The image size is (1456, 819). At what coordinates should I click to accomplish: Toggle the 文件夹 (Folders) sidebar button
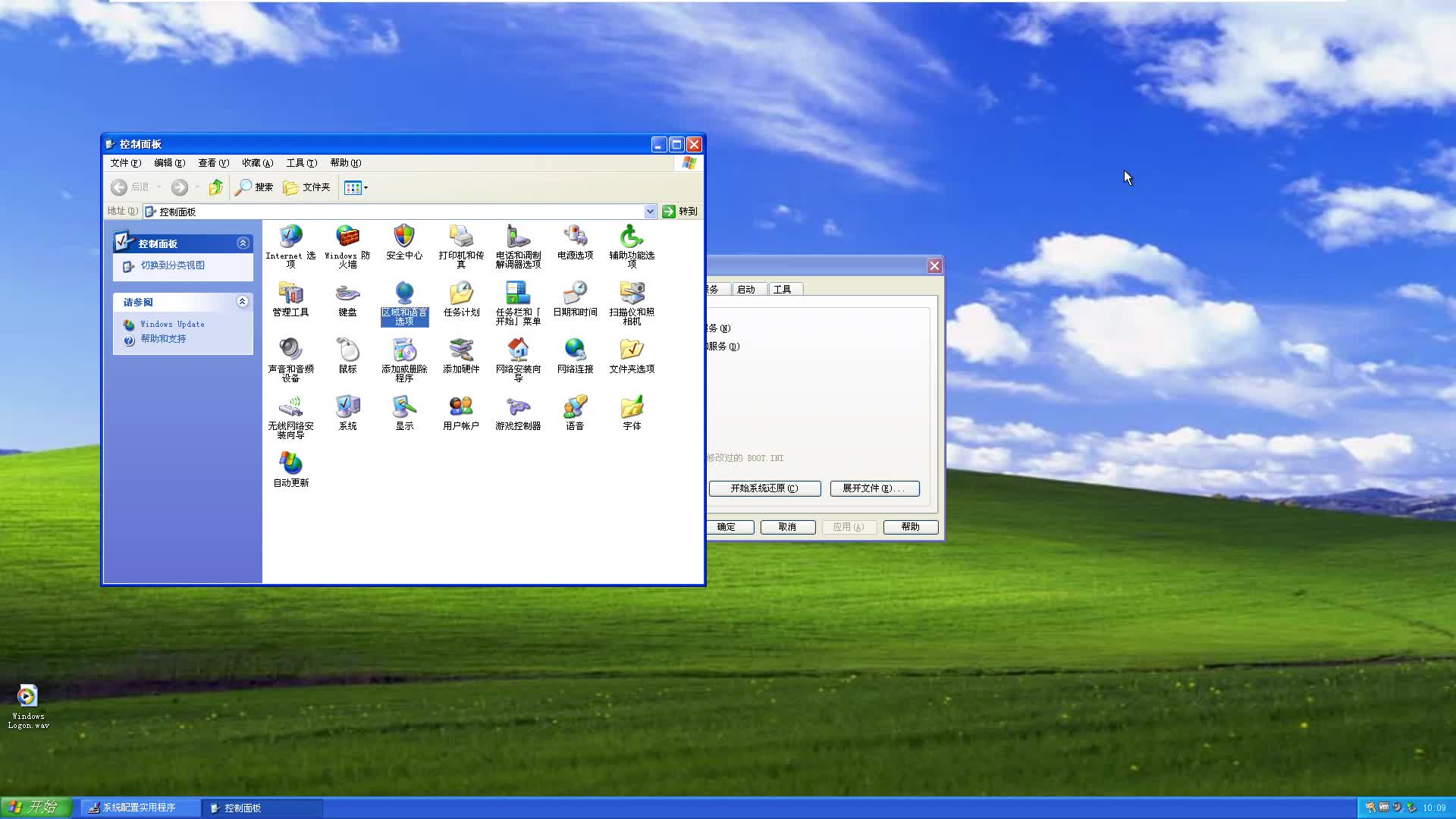306,187
